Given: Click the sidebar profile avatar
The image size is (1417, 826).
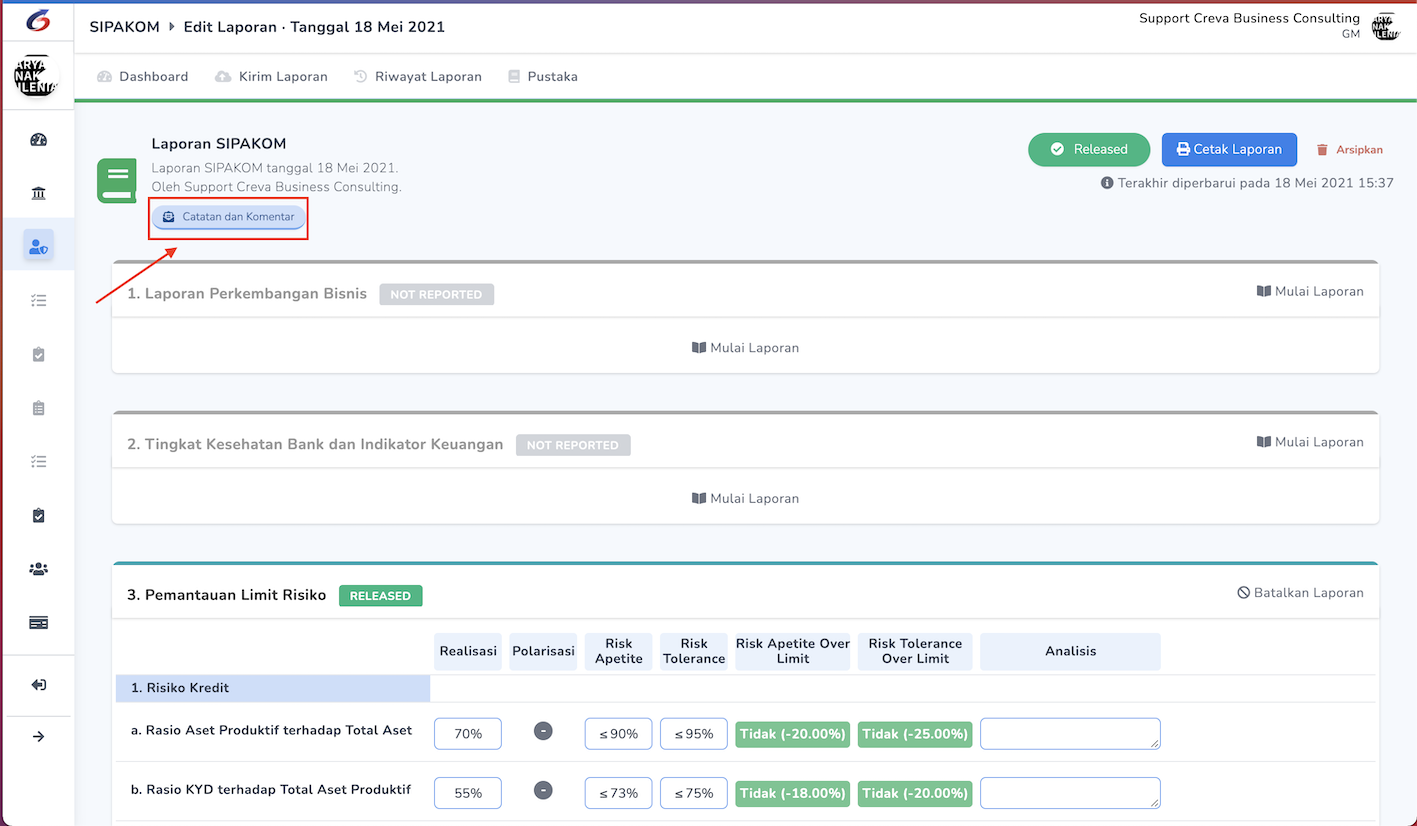Looking at the screenshot, I should tap(37, 77).
